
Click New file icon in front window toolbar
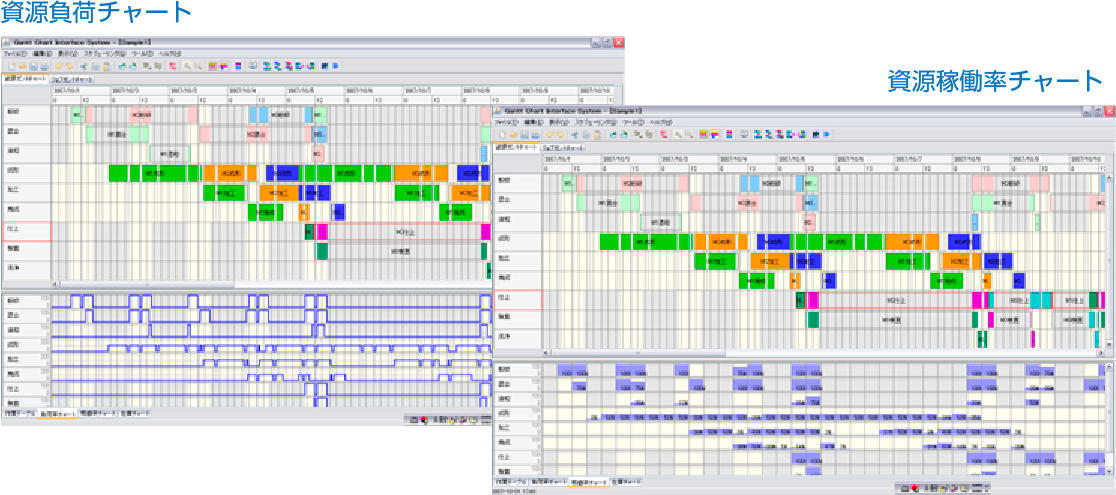coord(503,135)
